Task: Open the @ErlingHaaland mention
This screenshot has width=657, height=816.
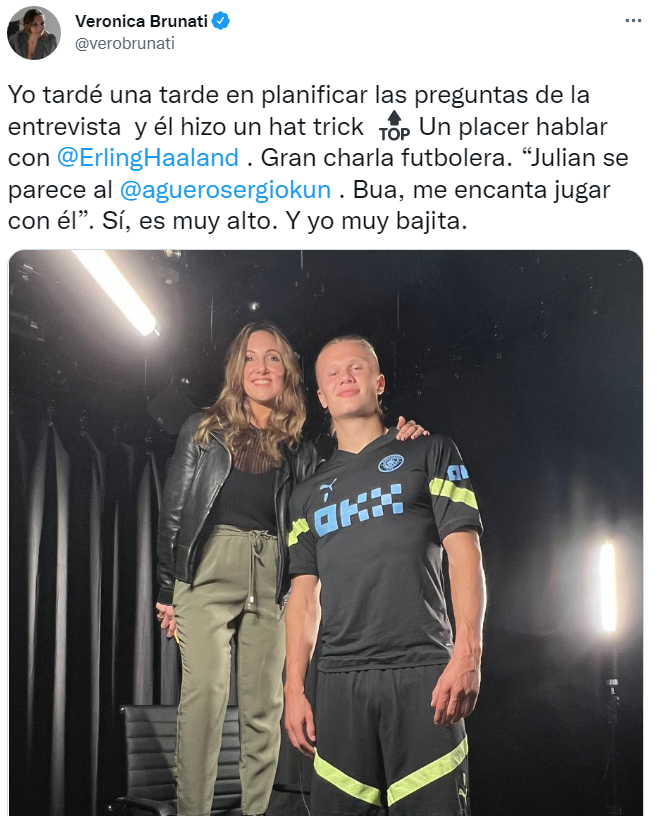Action: [147, 158]
